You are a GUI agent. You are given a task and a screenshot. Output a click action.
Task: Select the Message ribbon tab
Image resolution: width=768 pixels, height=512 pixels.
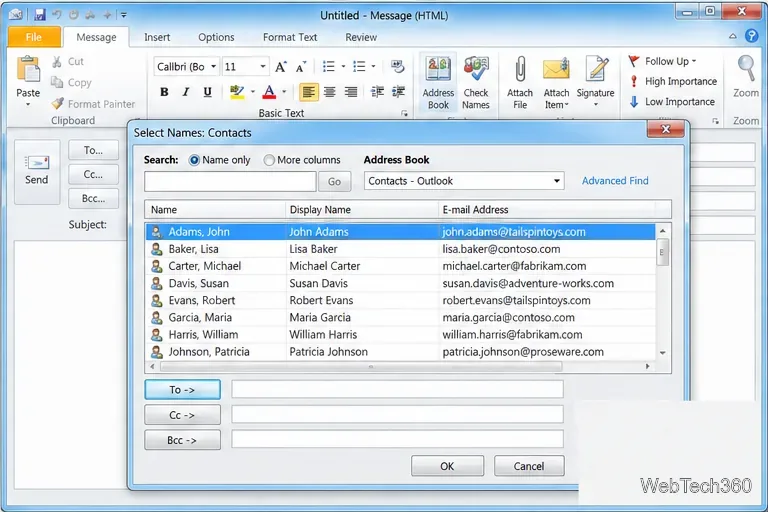coord(96,37)
